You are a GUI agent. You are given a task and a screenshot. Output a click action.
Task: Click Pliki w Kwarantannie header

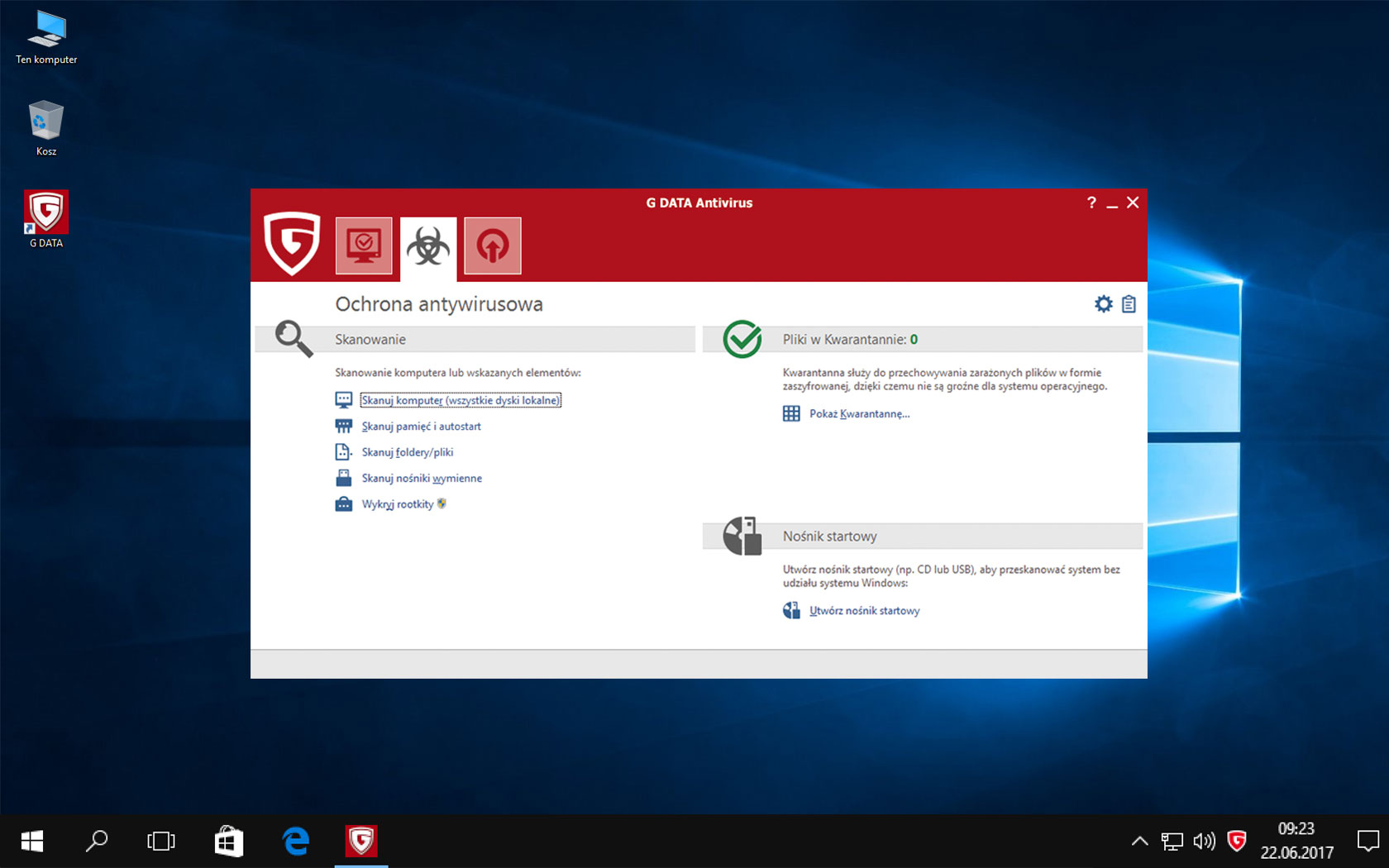click(923, 340)
